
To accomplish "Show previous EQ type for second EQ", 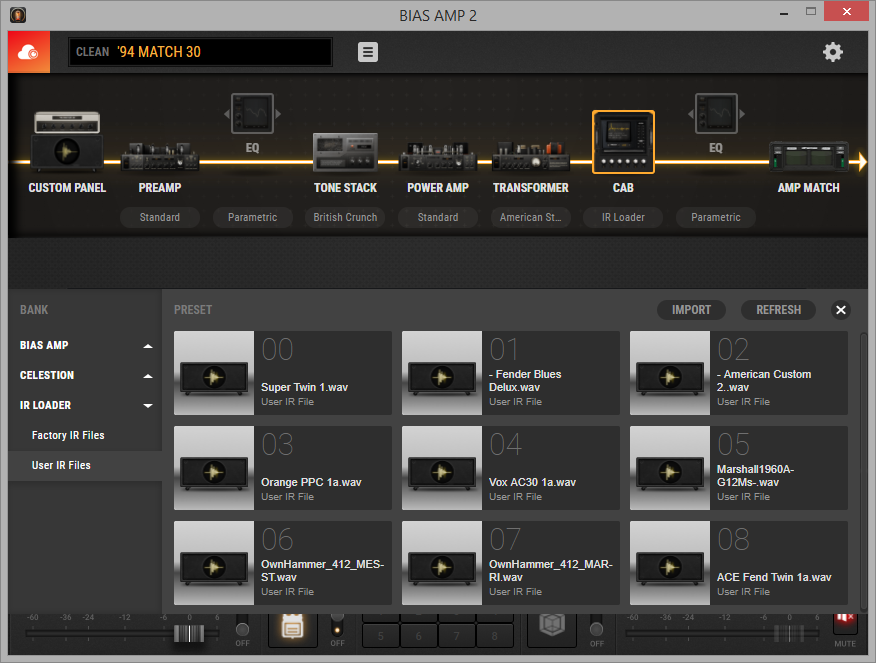I will point(691,114).
